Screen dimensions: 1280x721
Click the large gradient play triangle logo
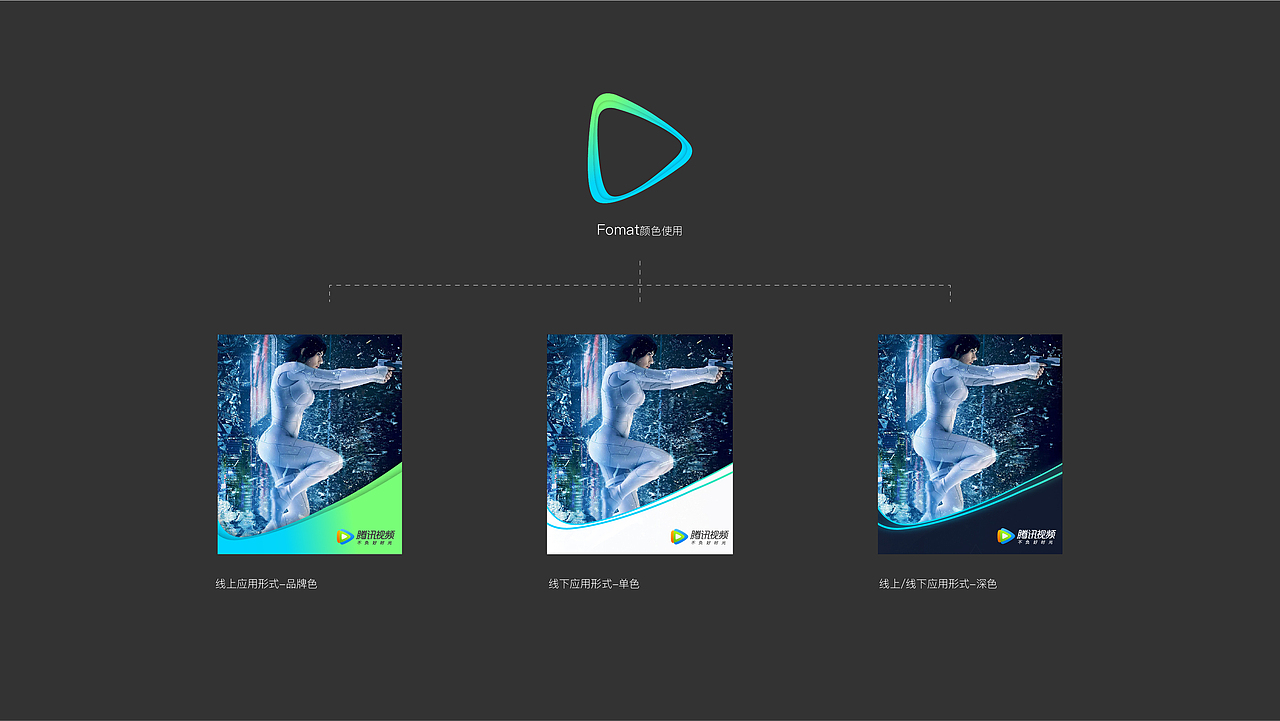pos(640,148)
